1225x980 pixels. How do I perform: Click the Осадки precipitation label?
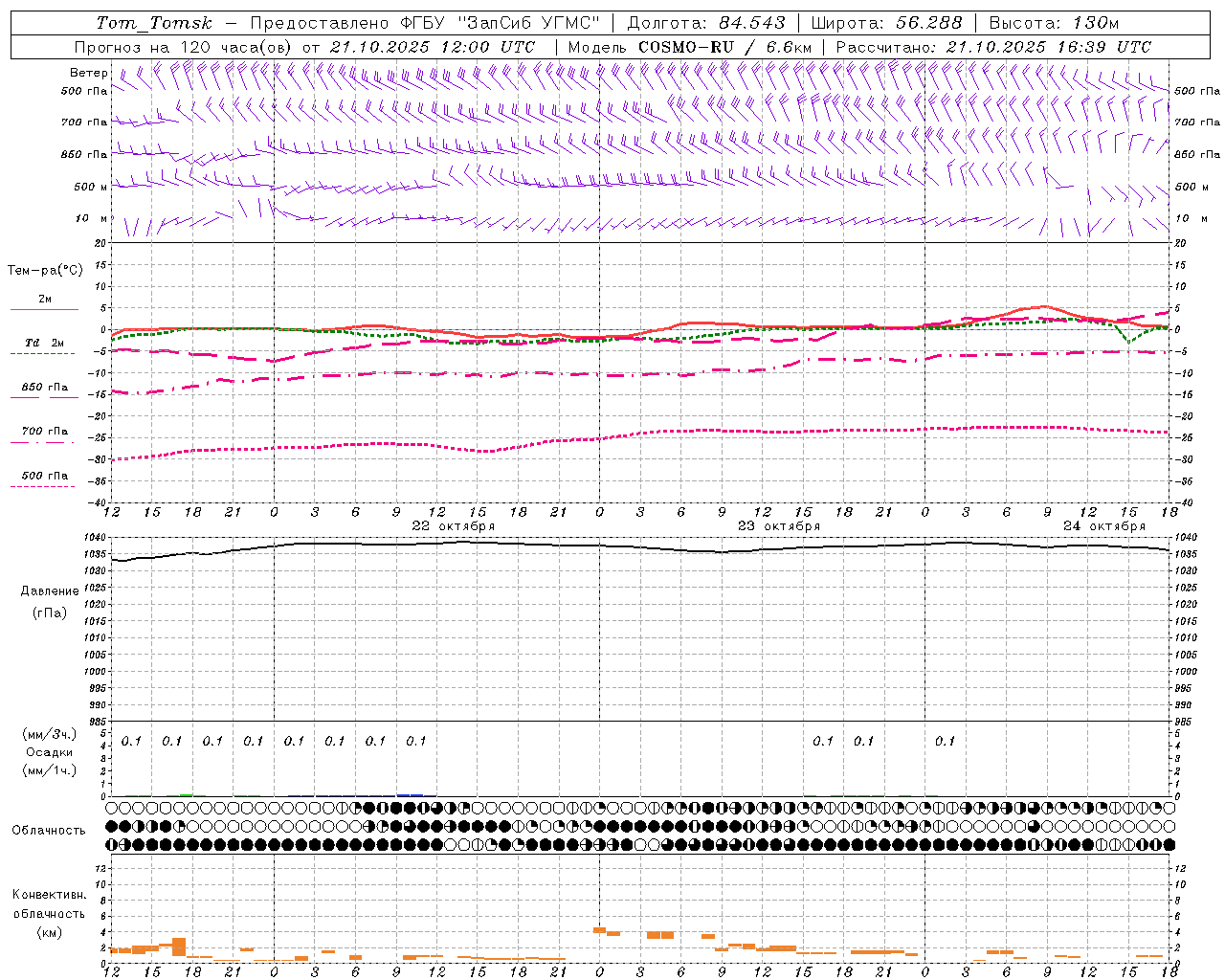click(50, 752)
